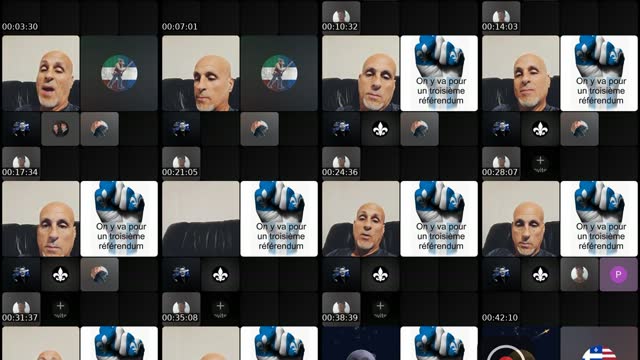Click the host avatar above the 00:24:36 timestamp
Screen dimensions: 640x360
pyautogui.click(x=341, y=162)
